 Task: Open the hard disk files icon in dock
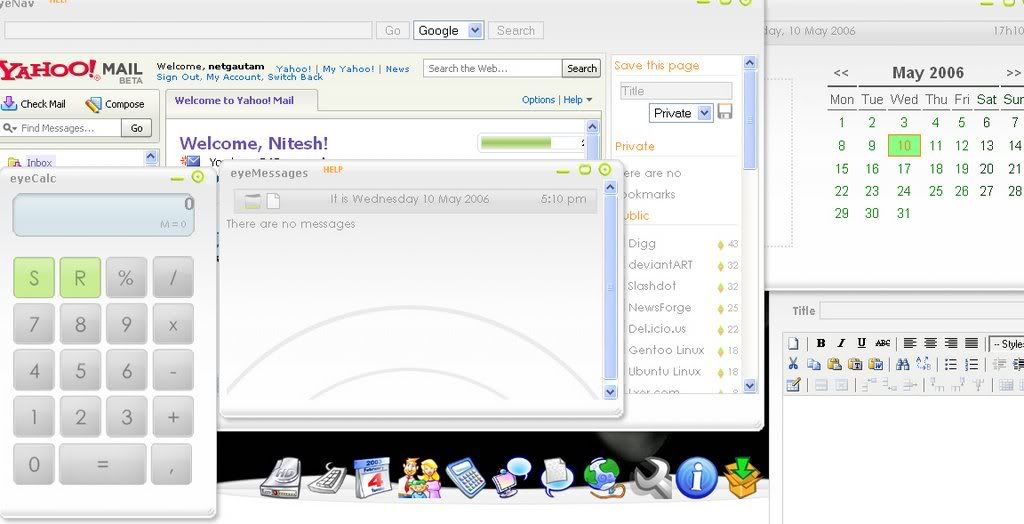coord(280,478)
